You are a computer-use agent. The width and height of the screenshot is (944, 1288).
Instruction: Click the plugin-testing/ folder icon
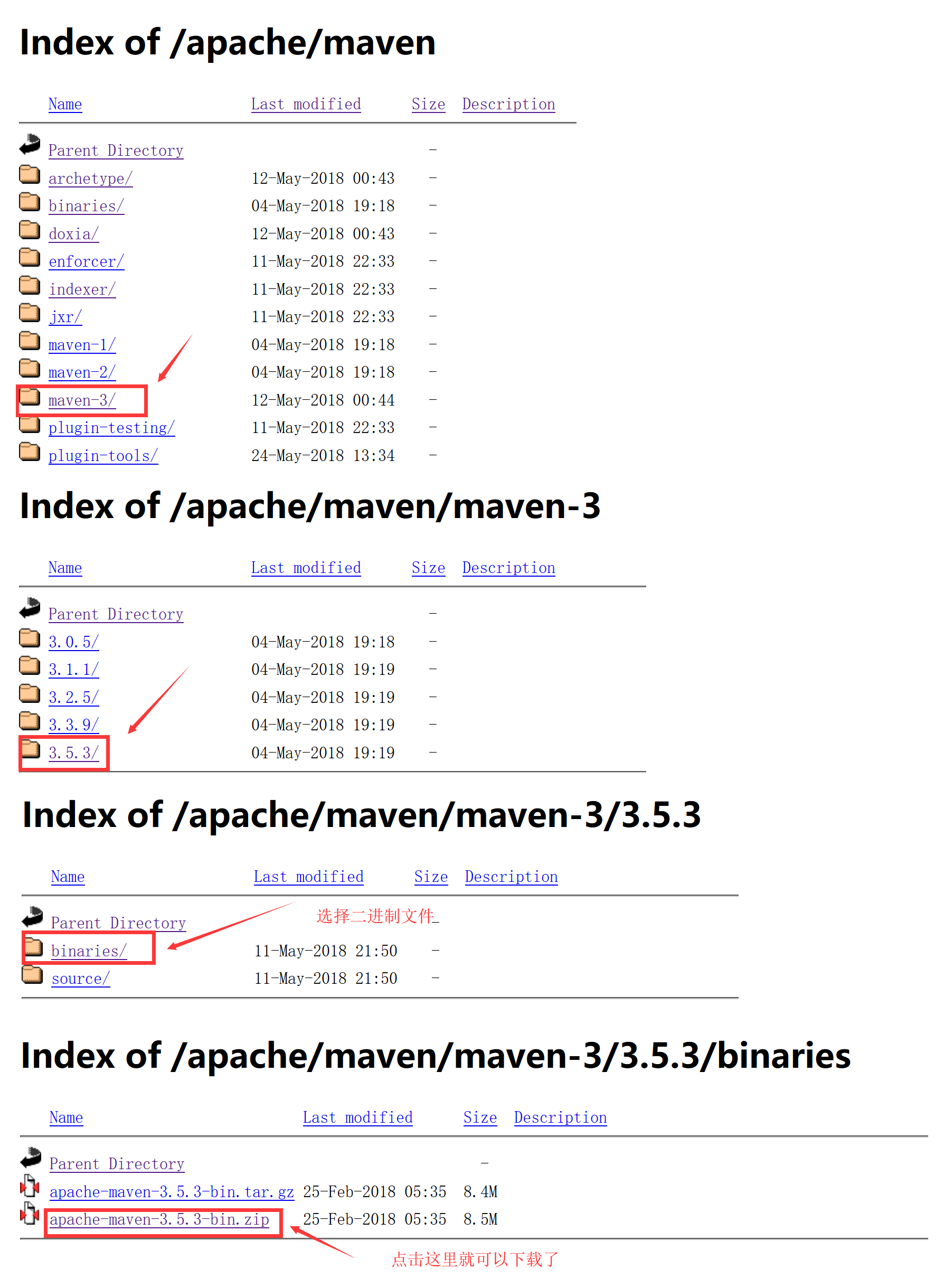[29, 424]
